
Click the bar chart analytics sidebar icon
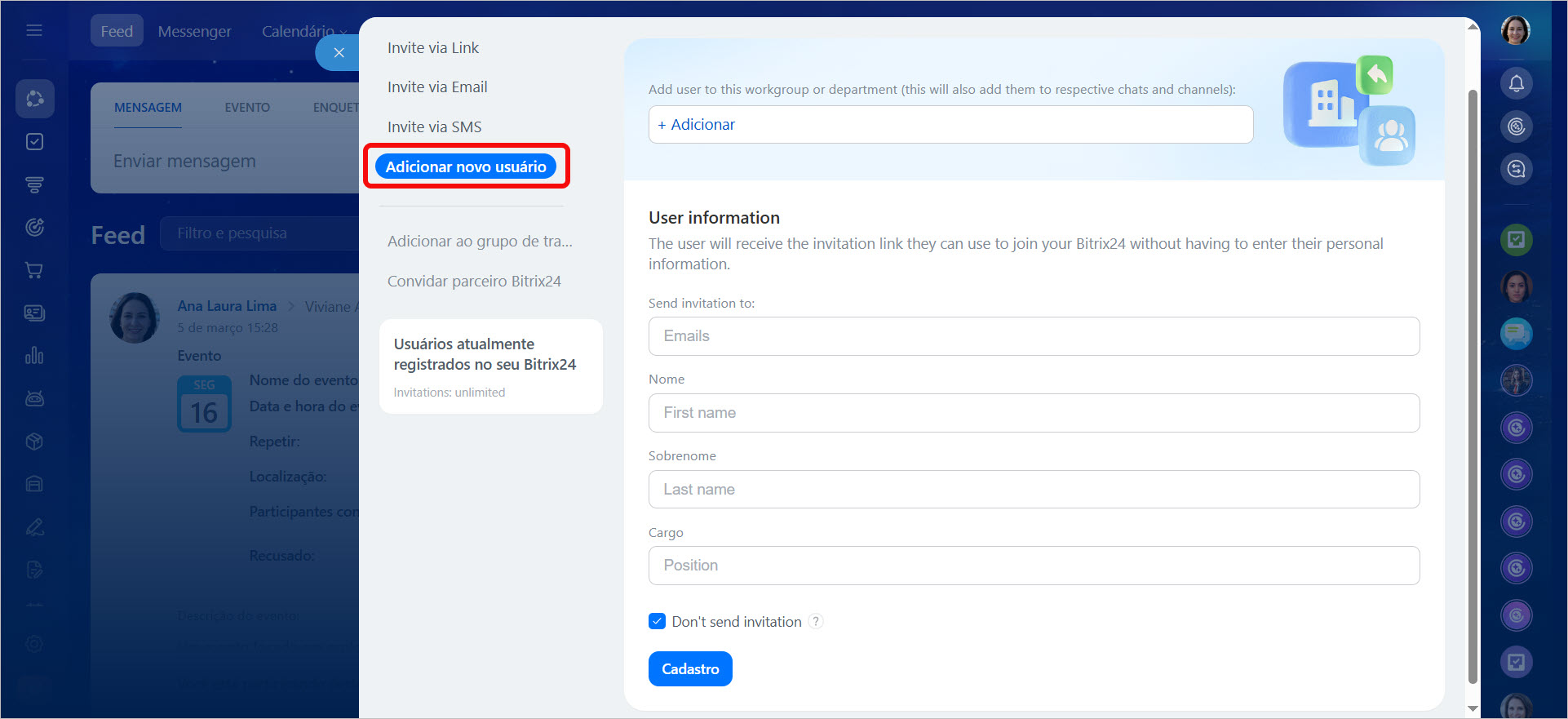[x=34, y=356]
